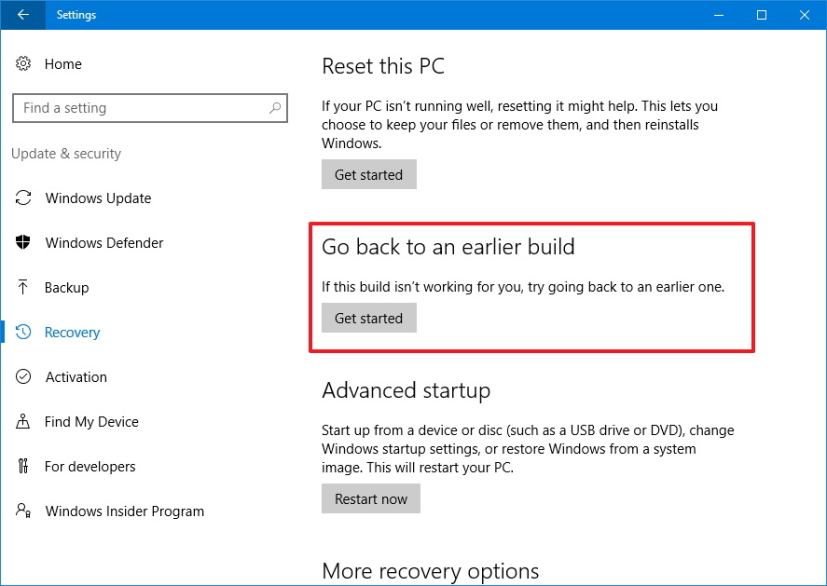Select the For developers icon
Image resolution: width=827 pixels, height=586 pixels.
coord(24,466)
